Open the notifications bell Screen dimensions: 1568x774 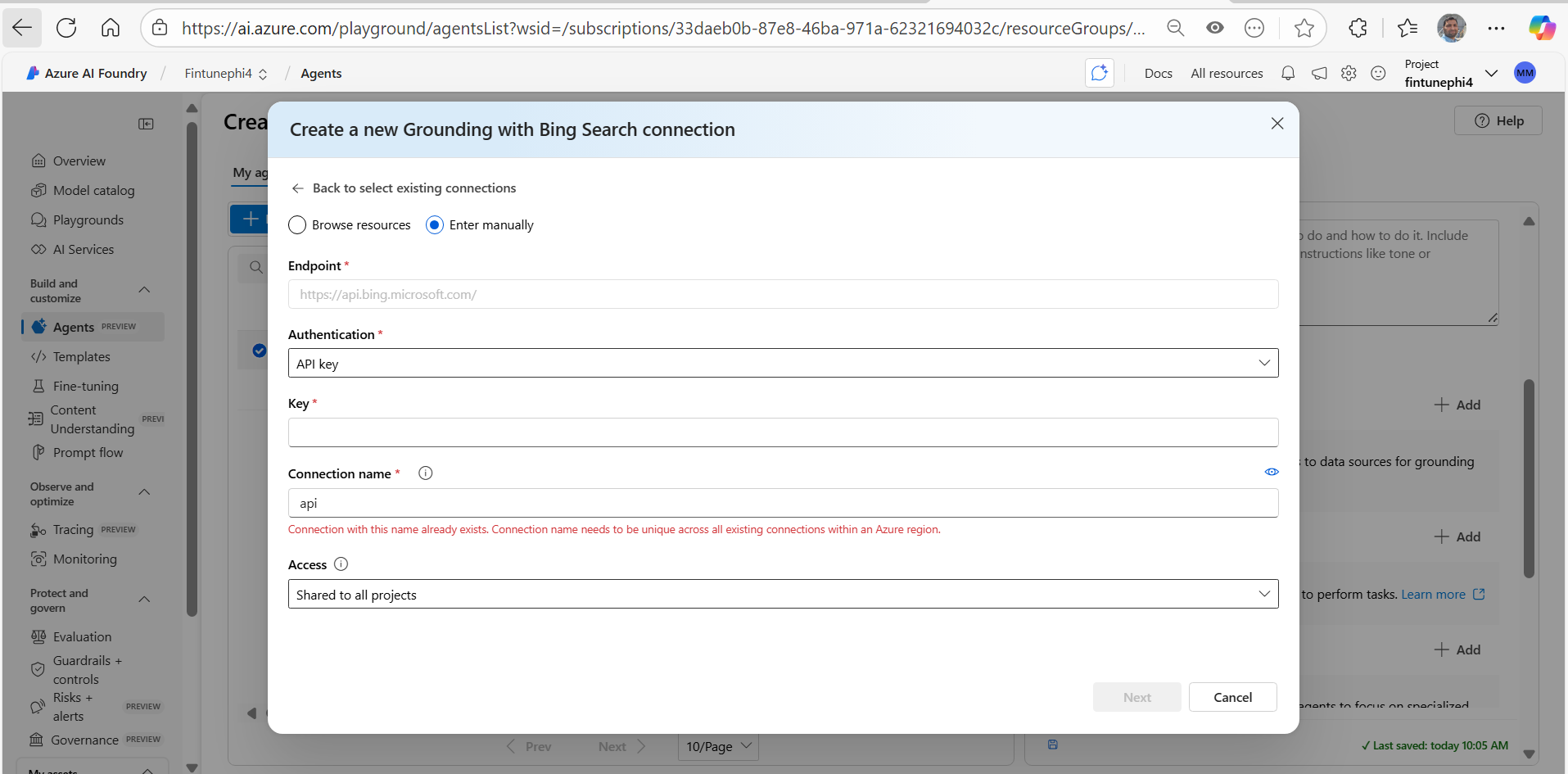[1288, 73]
